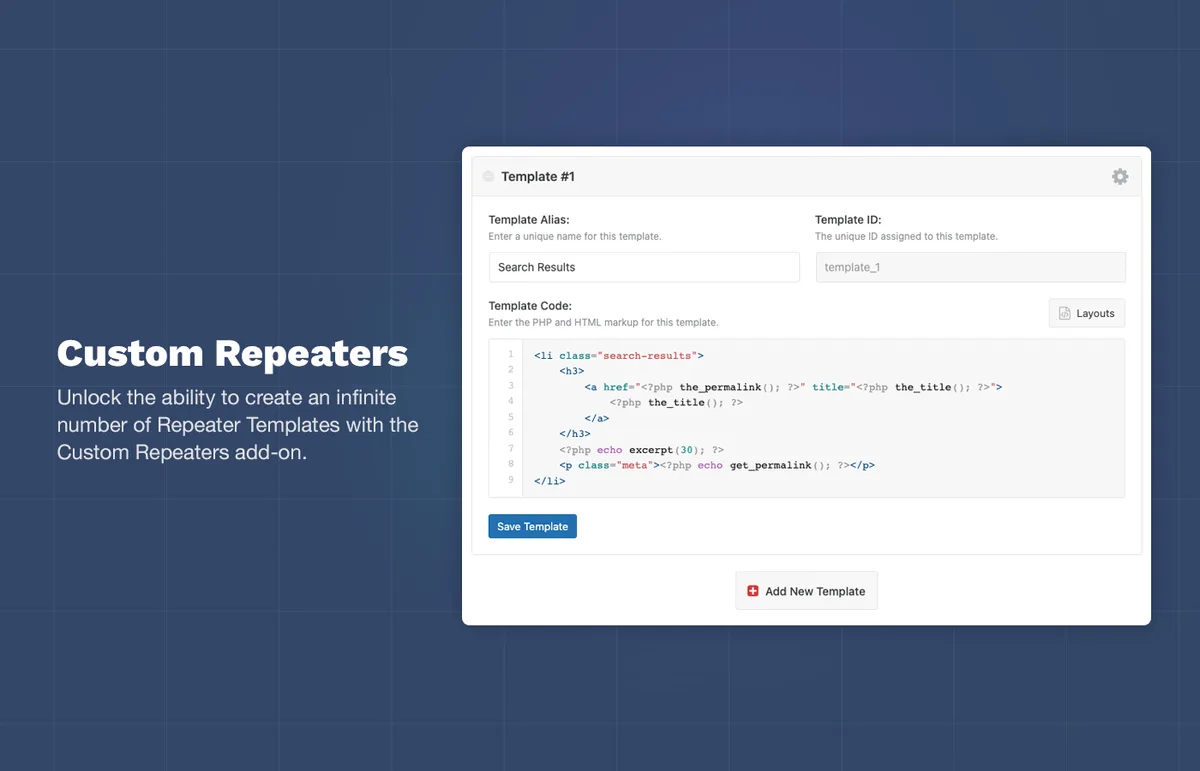
Task: Click the Template Code label
Action: click(x=530, y=306)
